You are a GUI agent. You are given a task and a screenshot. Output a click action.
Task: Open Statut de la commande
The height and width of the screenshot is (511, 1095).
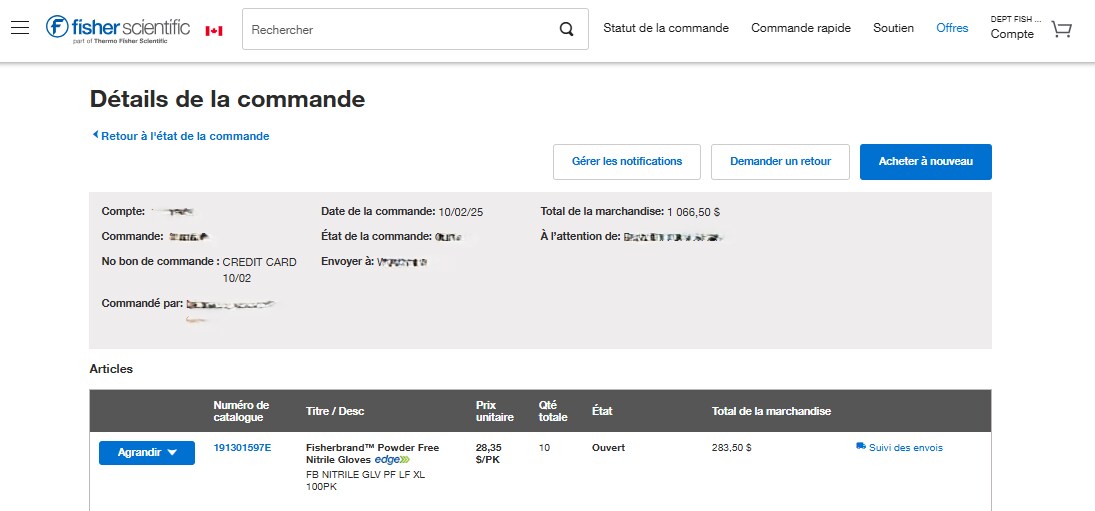click(x=666, y=28)
